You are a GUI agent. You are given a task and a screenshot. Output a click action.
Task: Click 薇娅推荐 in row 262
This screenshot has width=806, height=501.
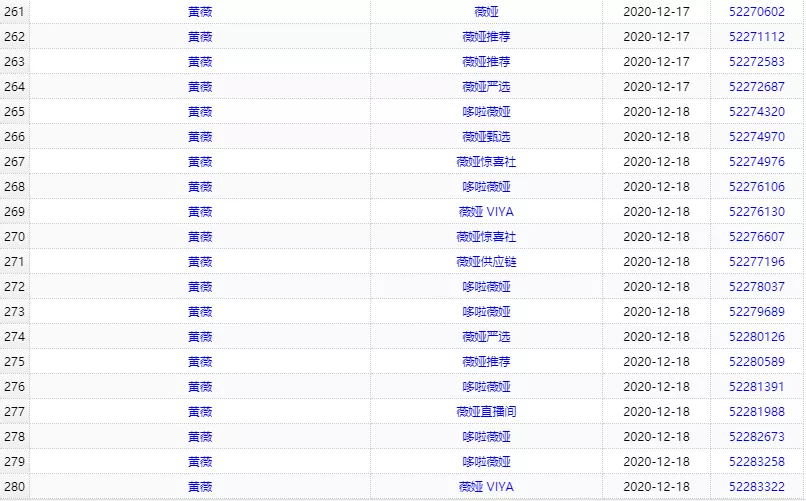click(486, 36)
